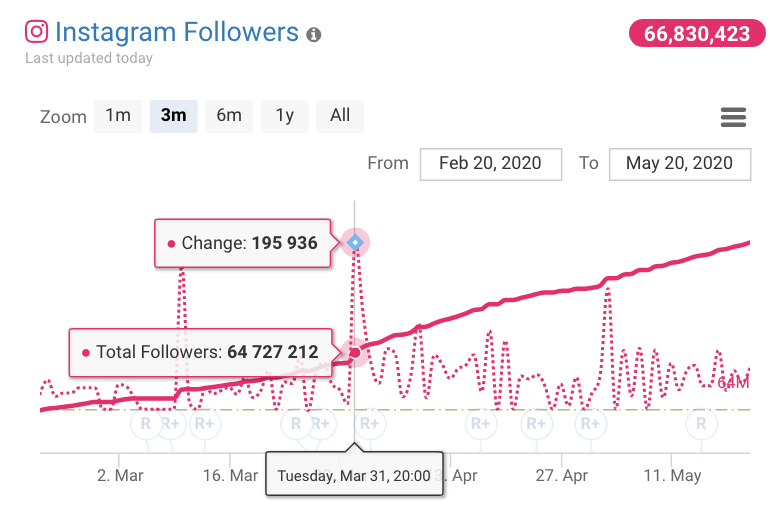Click the R+ marker right of cursor line
Viewport: 782px width, 513px height.
click(x=369, y=424)
